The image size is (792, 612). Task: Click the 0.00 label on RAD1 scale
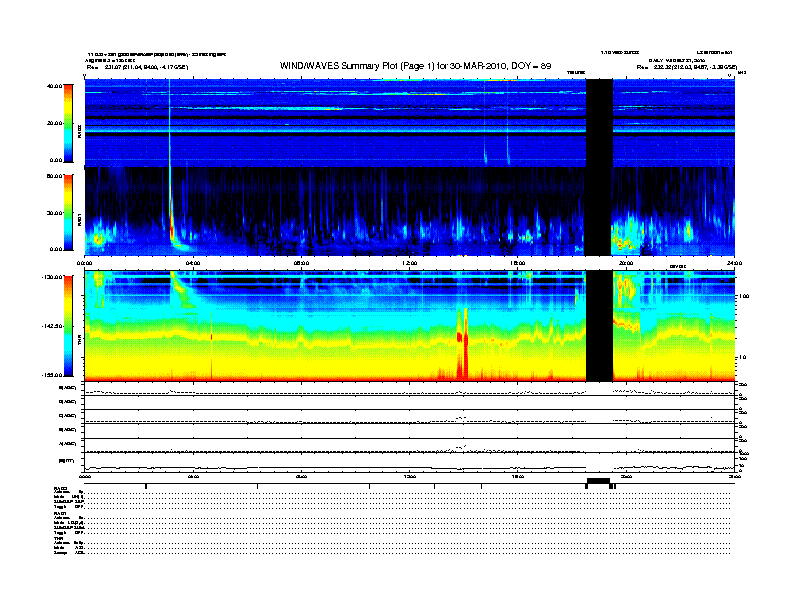[56, 249]
